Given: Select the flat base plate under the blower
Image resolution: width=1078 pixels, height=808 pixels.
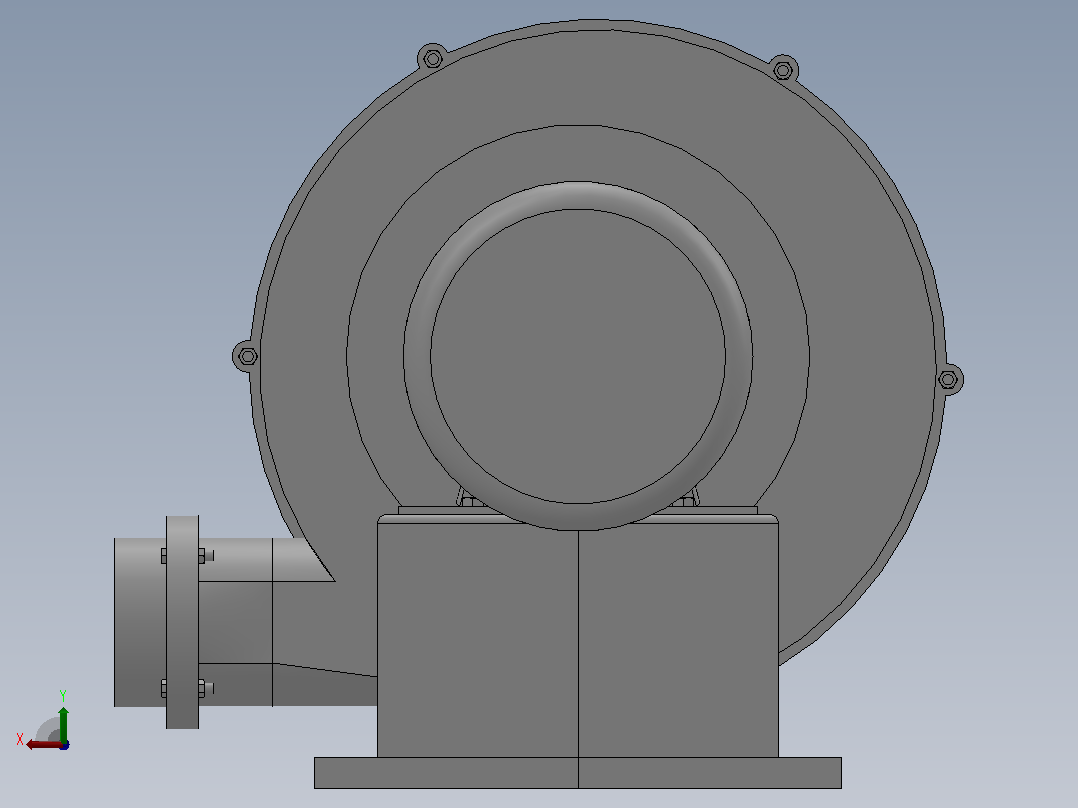Looking at the screenshot, I should (x=578, y=773).
